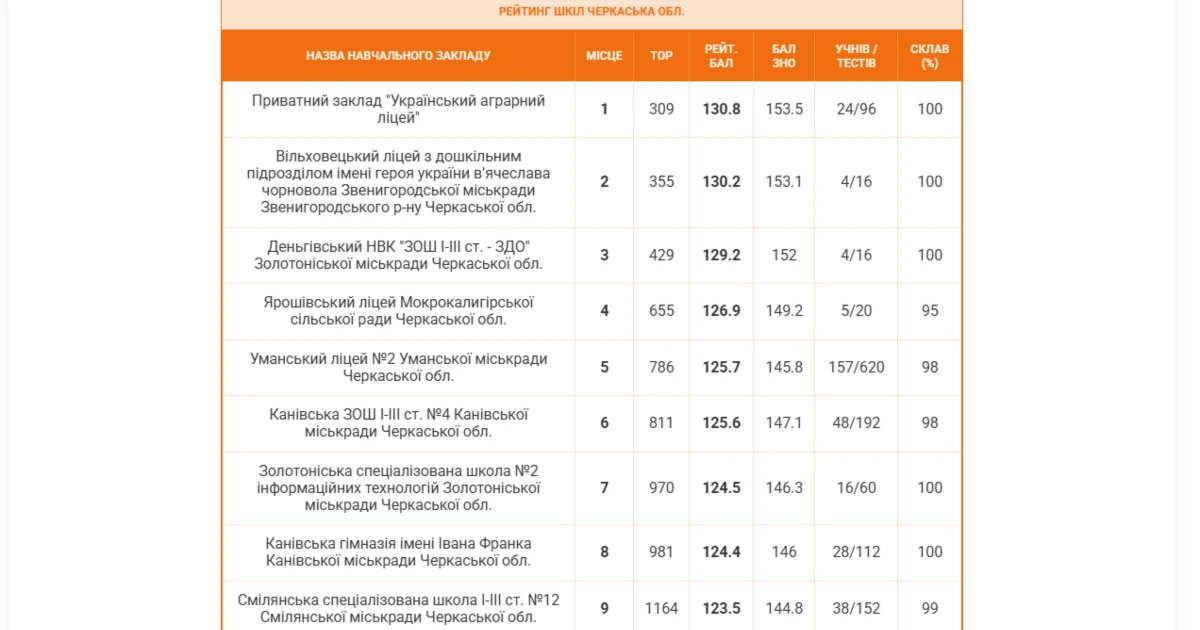This screenshot has width=1200, height=630.
Task: Click rating score 124.5
Action: click(x=721, y=488)
